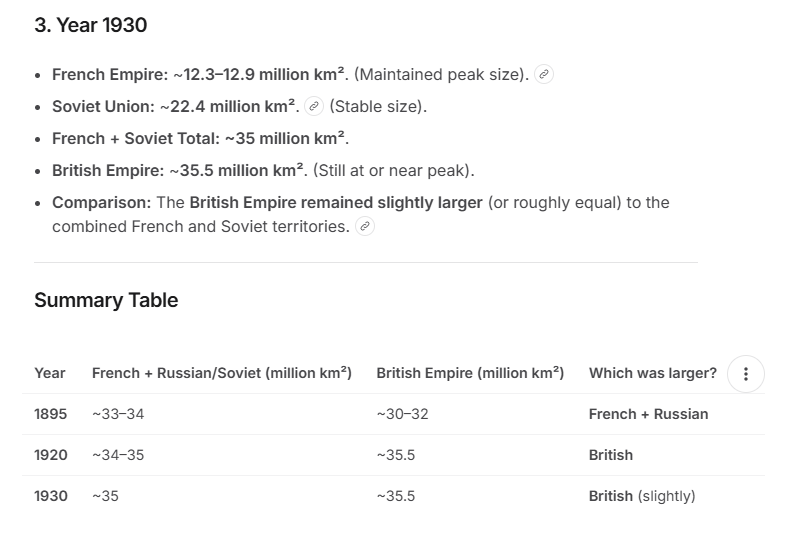Image resolution: width=790 pixels, height=548 pixels.
Task: Open the French Empire citation link icon
Action: pos(544,75)
